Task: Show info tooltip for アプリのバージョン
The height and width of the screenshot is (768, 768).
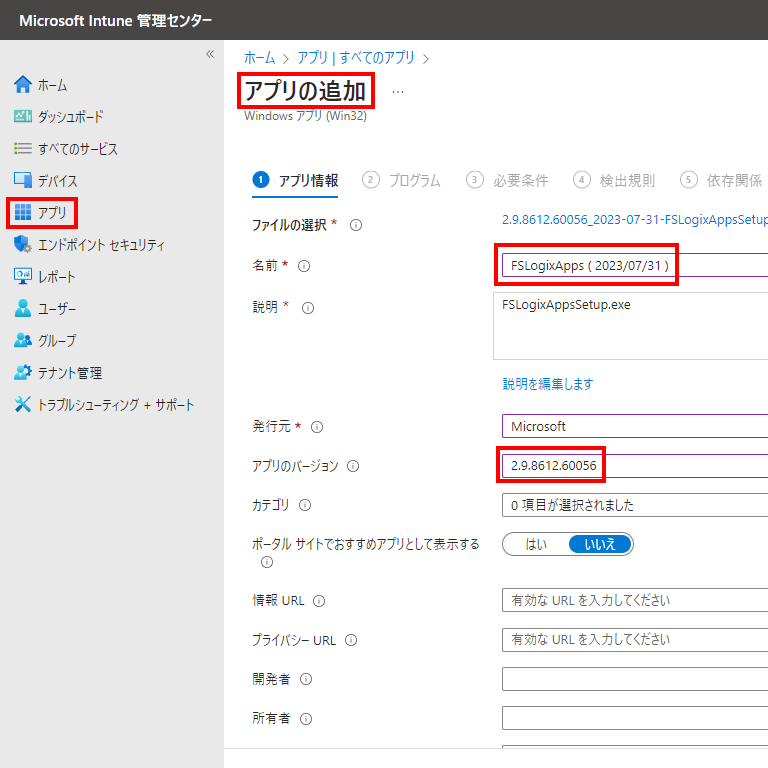Action: click(x=353, y=466)
